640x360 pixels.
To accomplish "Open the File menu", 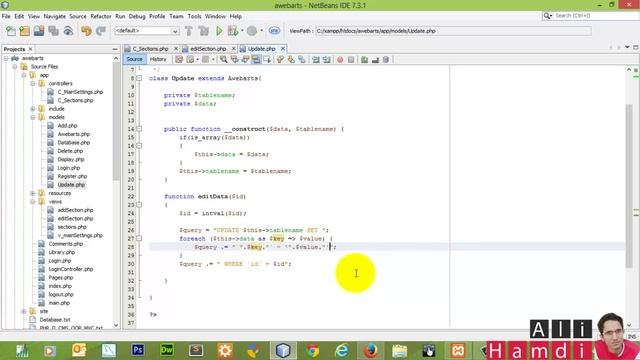I will (6, 16).
